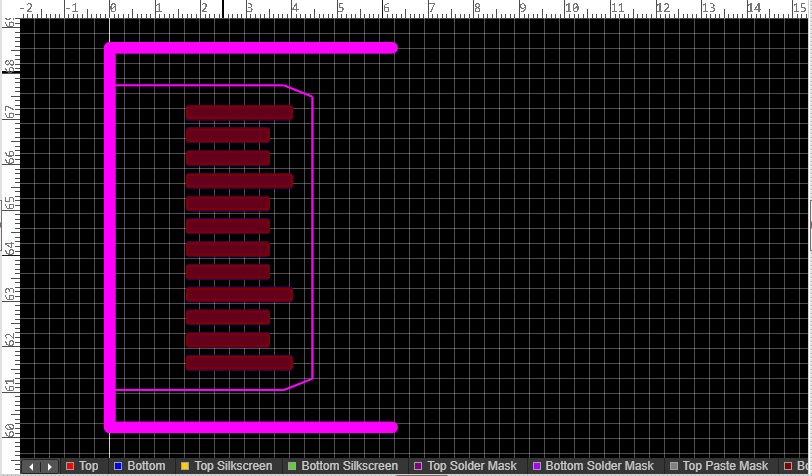The width and height of the screenshot is (812, 476).
Task: Click the gray Top Paste Mask color swatch
Action: tap(674, 466)
